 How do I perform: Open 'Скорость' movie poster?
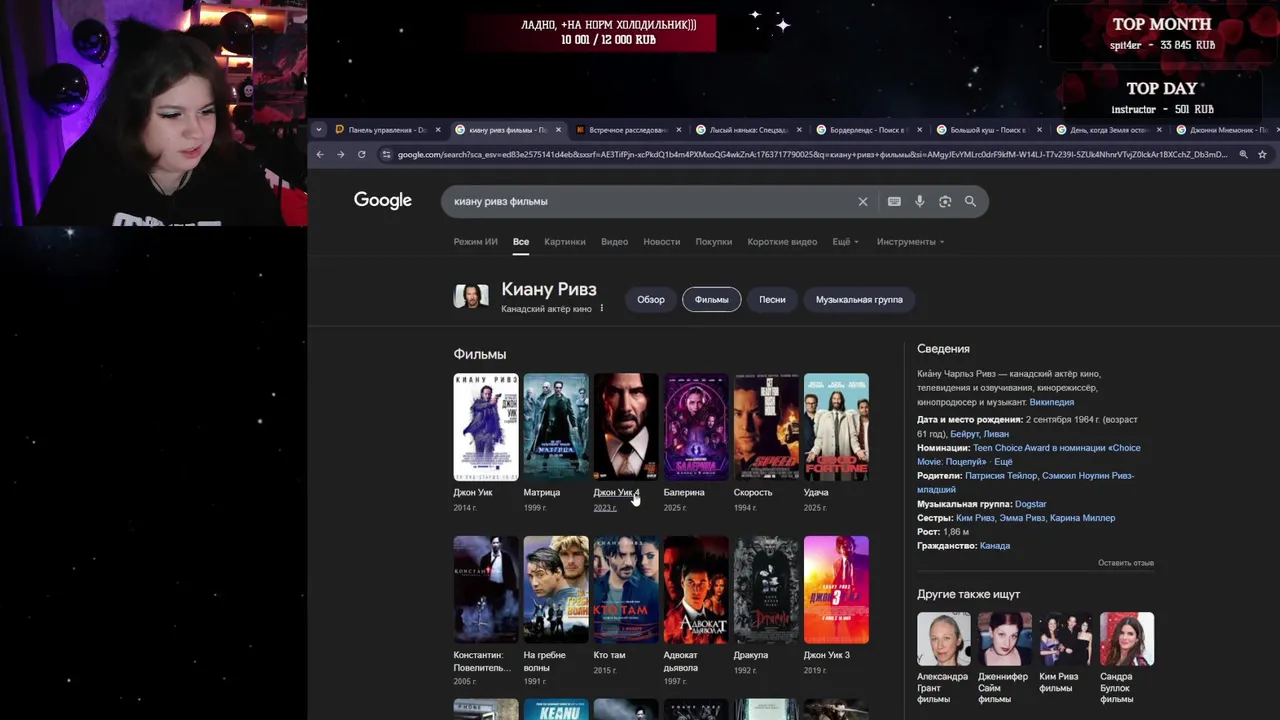pos(766,427)
